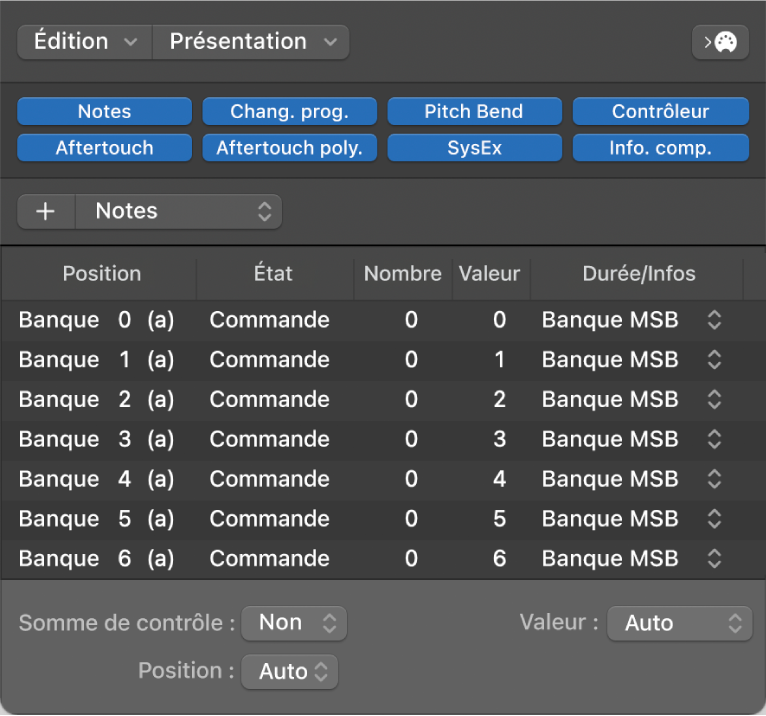
Task: Select the Banque 3 event row
Action: tap(270, 439)
